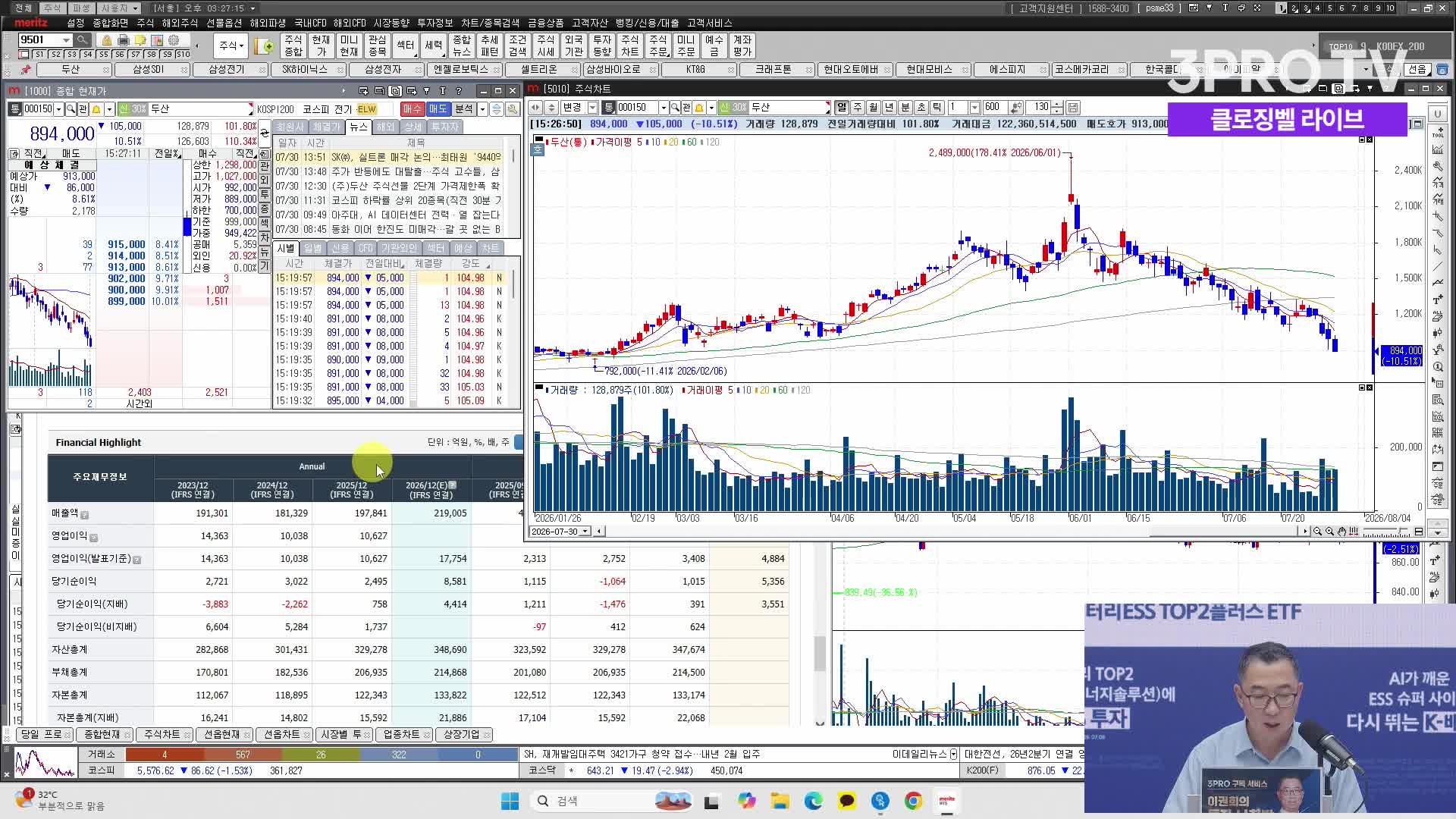
Task: Open the stock code 000150 dropdown in the 종합 현재가 window
Action: tap(58, 109)
